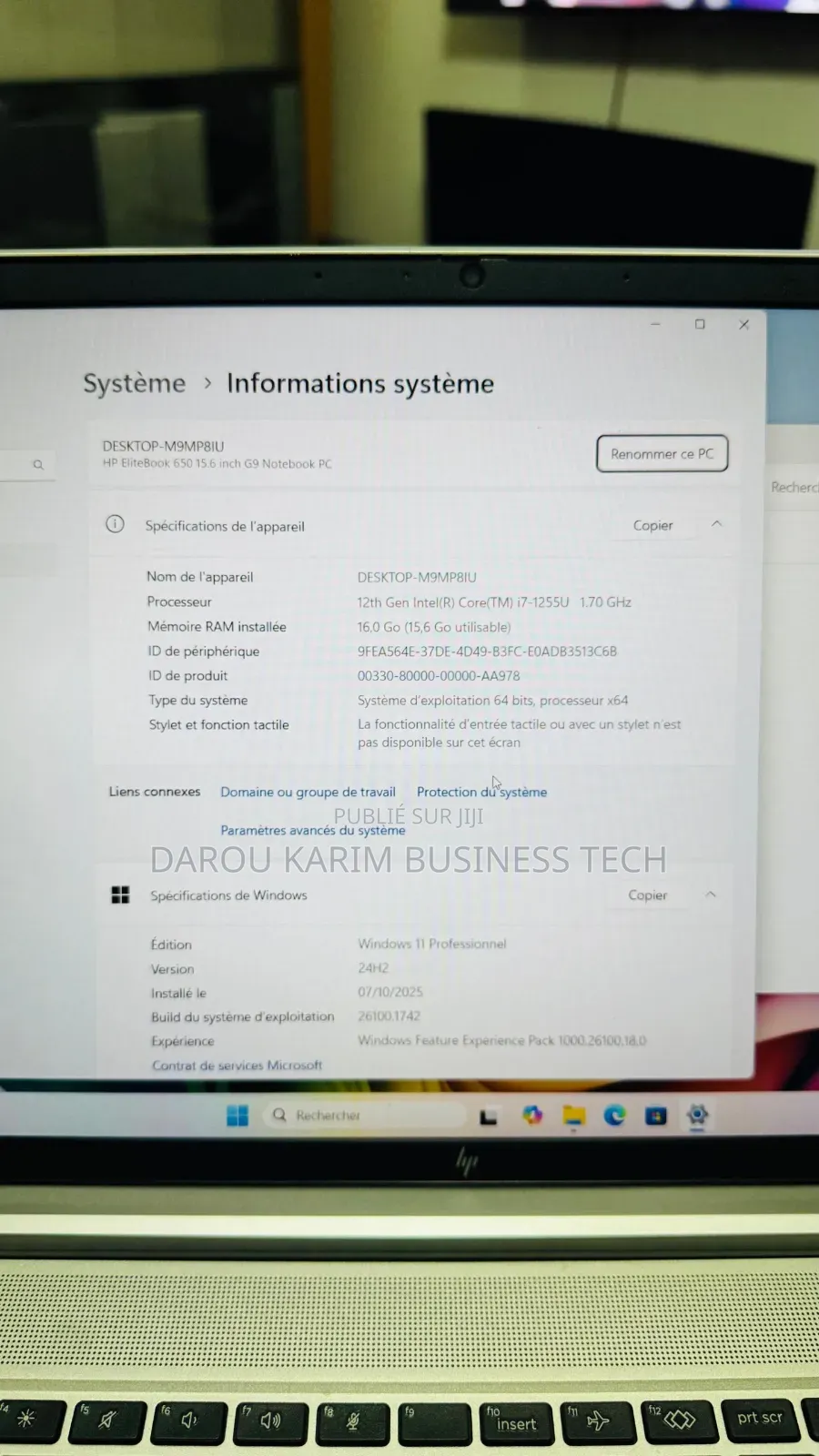
Task: Select device ID 9FEA564E-37DE-4D49-B3FC-E0ADB3513C6B
Action: 487,652
